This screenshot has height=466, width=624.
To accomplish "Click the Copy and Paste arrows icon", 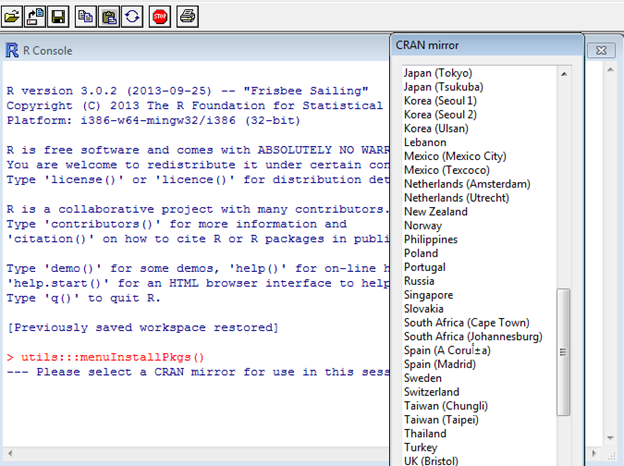I will pyautogui.click(x=132, y=16).
